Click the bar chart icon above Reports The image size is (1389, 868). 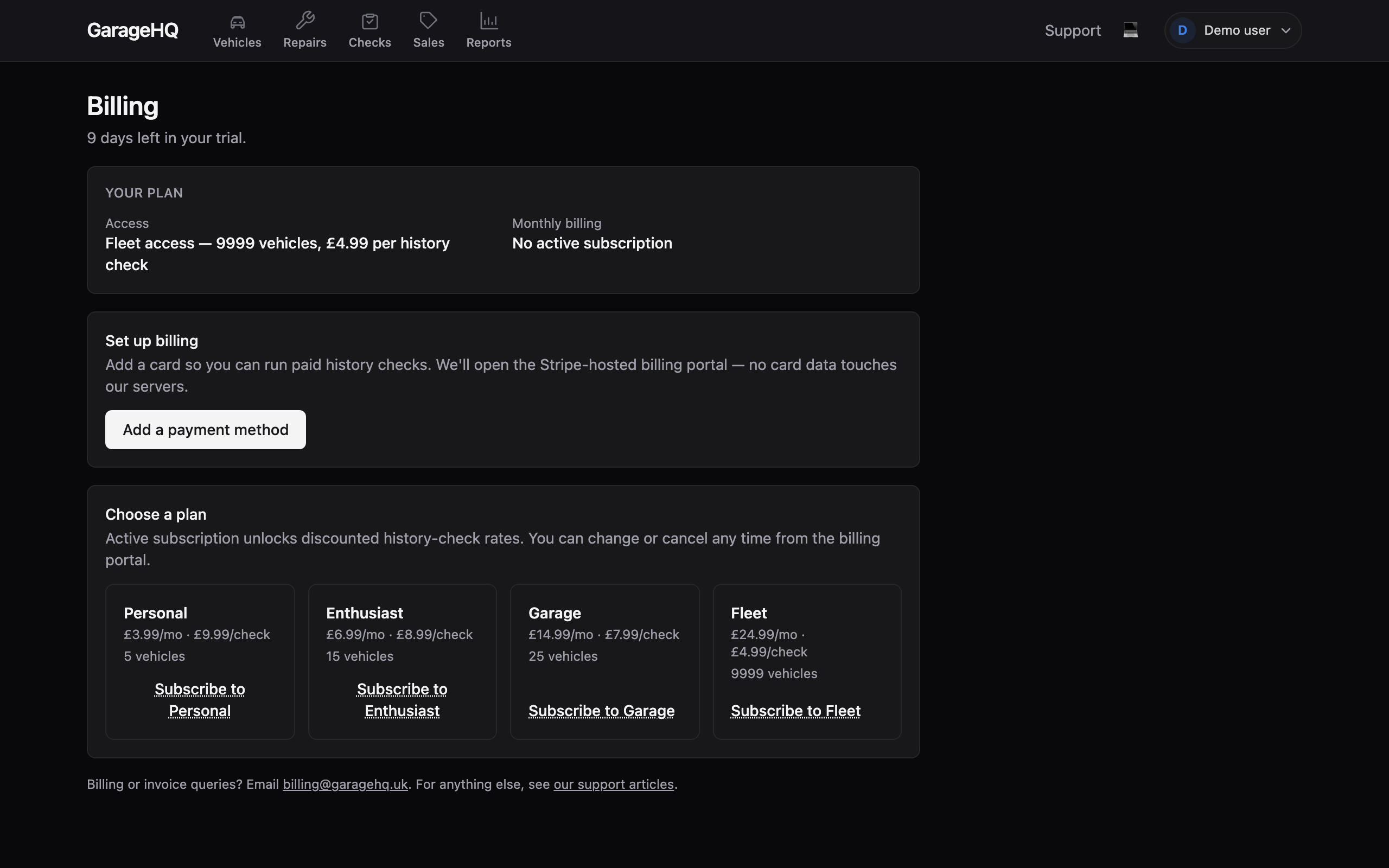pyautogui.click(x=488, y=21)
